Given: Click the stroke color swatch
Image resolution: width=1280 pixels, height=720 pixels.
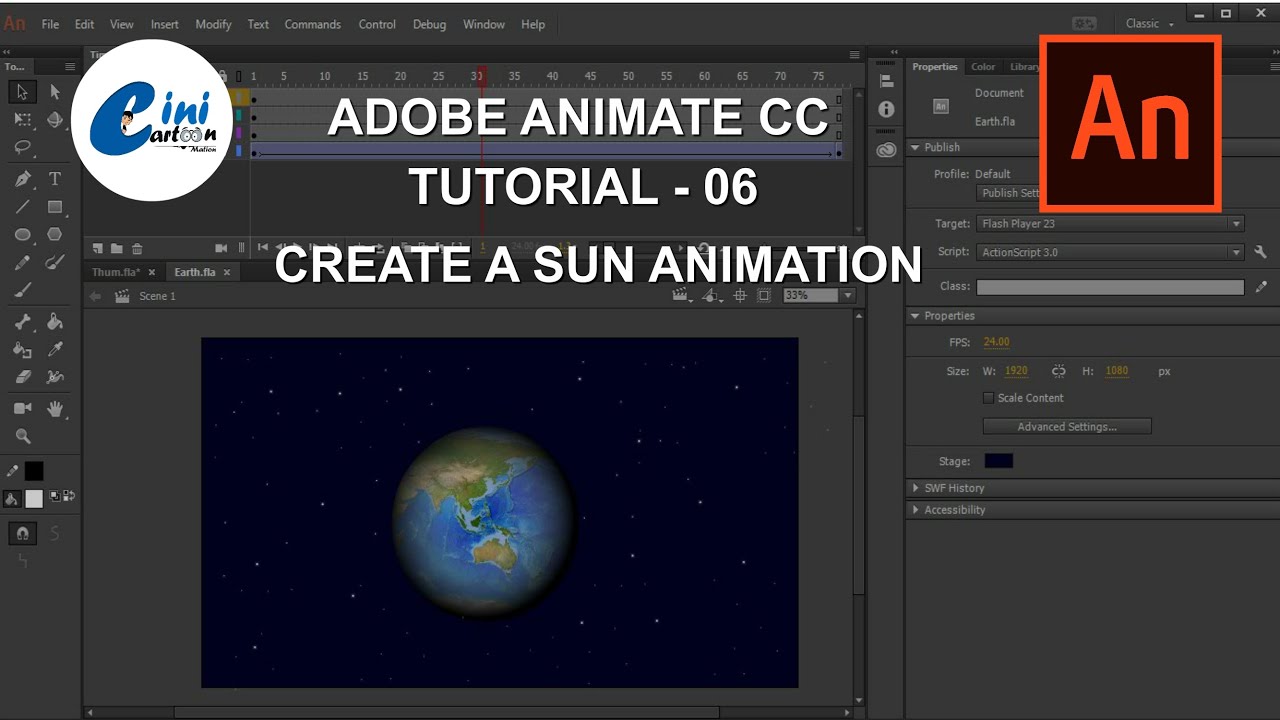Looking at the screenshot, I should click(34, 471).
